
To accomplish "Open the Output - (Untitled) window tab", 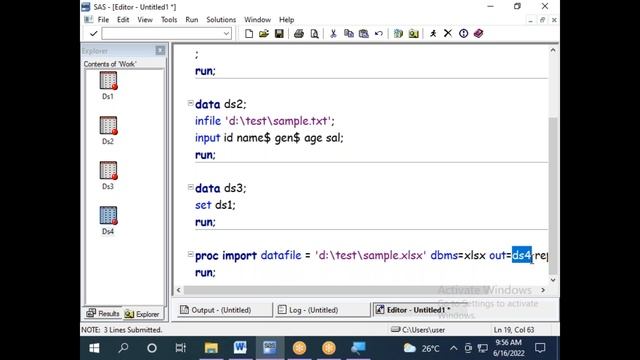I will point(224,310).
